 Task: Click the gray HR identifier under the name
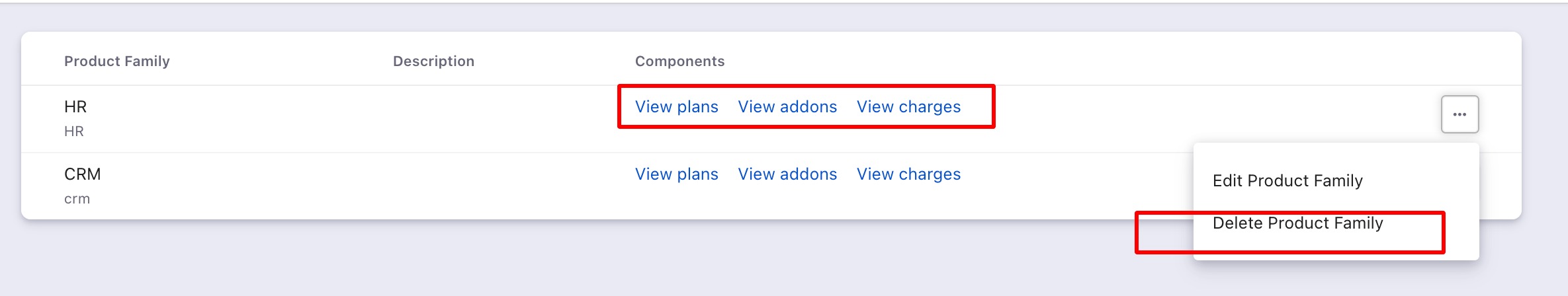pos(74,131)
